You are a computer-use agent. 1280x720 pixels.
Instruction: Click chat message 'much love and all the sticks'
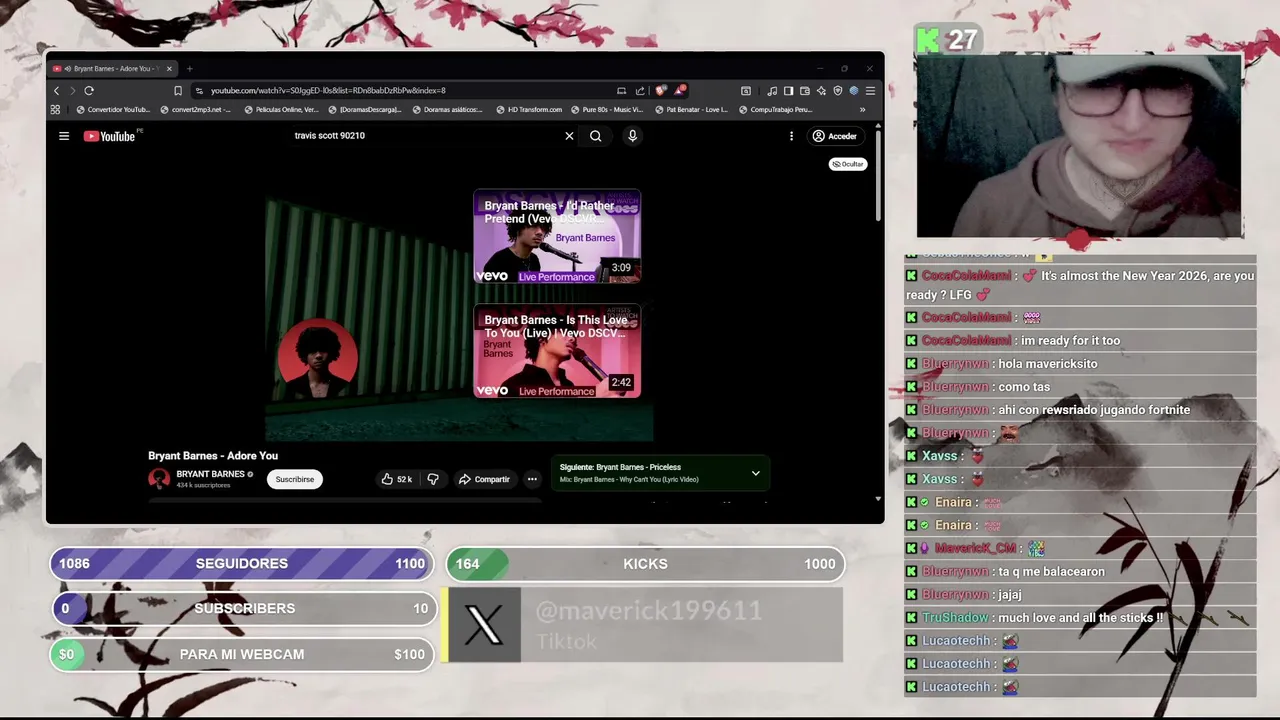[x=1080, y=618]
